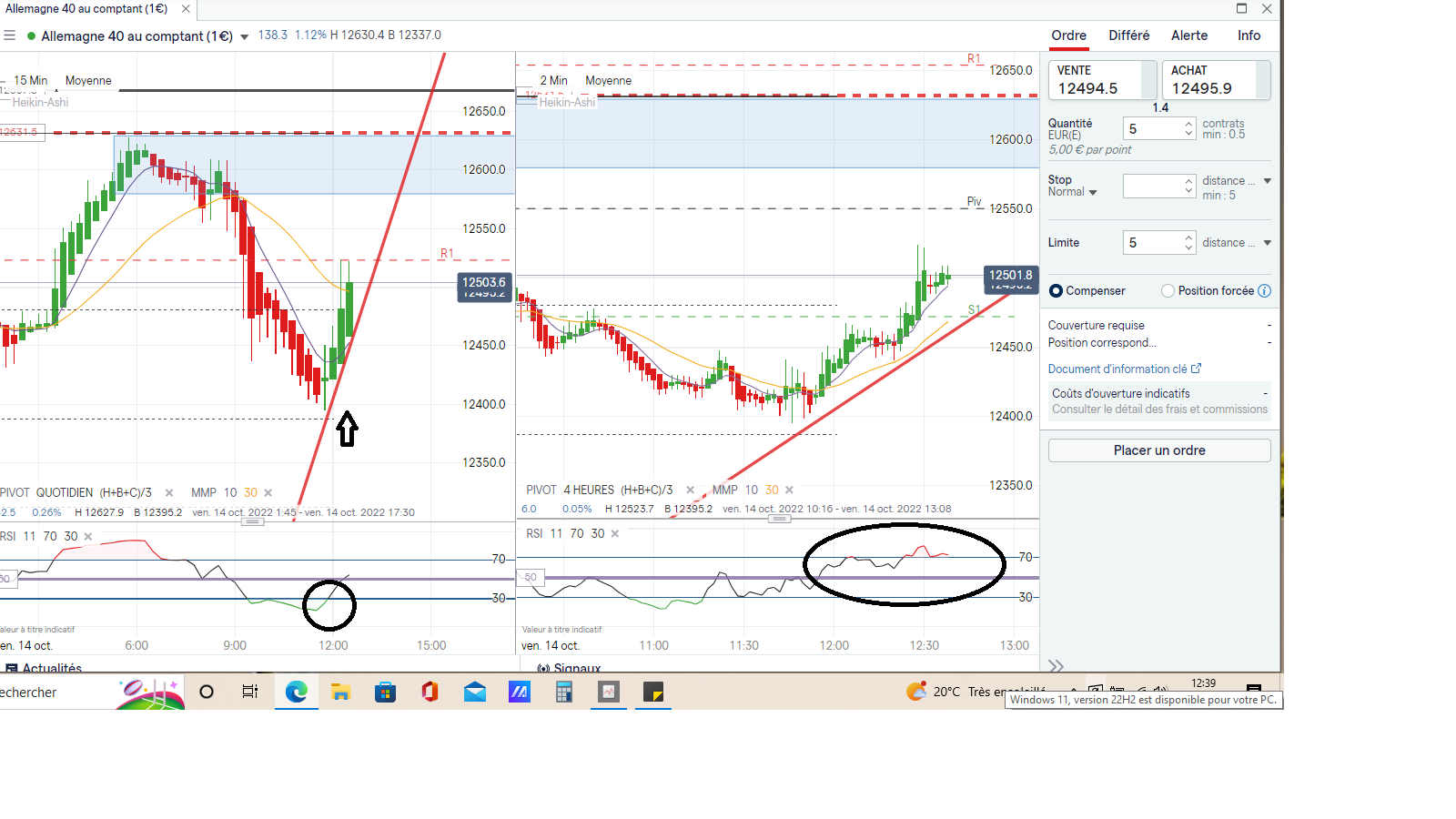
Task: Click the left chart current price tag 12503.6
Action: [x=483, y=283]
